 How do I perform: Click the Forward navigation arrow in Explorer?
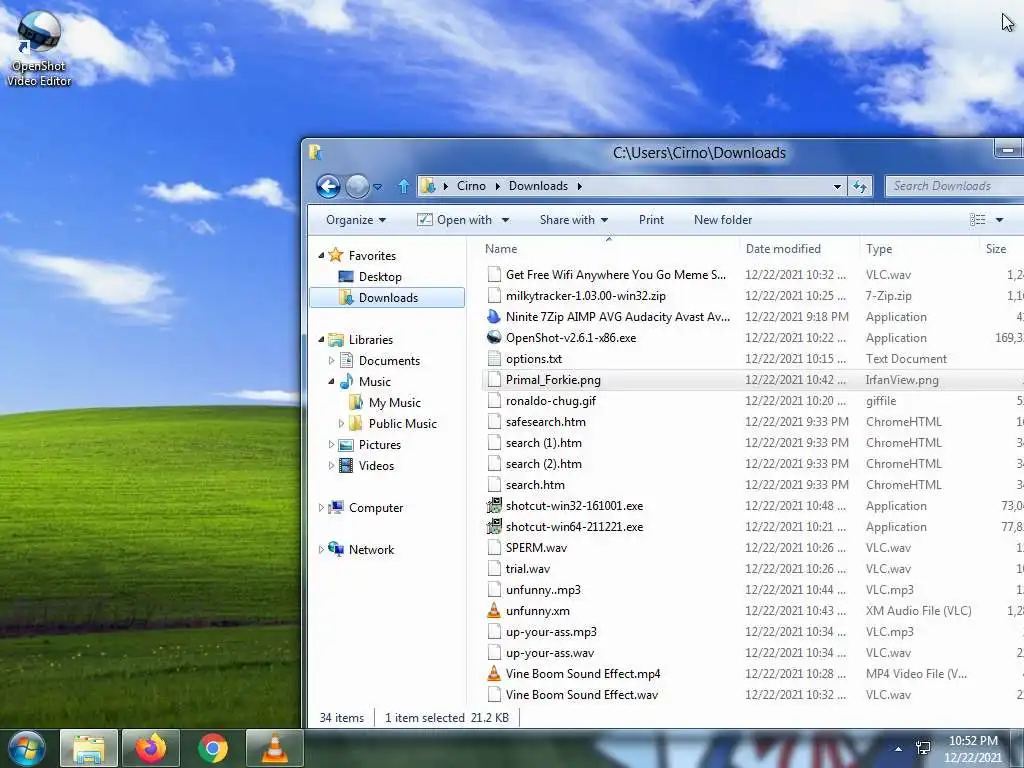(357, 187)
